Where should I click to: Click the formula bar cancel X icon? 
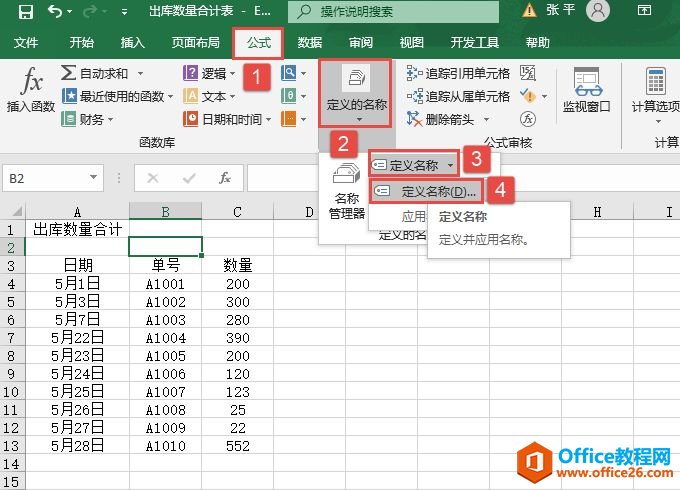(x=153, y=178)
